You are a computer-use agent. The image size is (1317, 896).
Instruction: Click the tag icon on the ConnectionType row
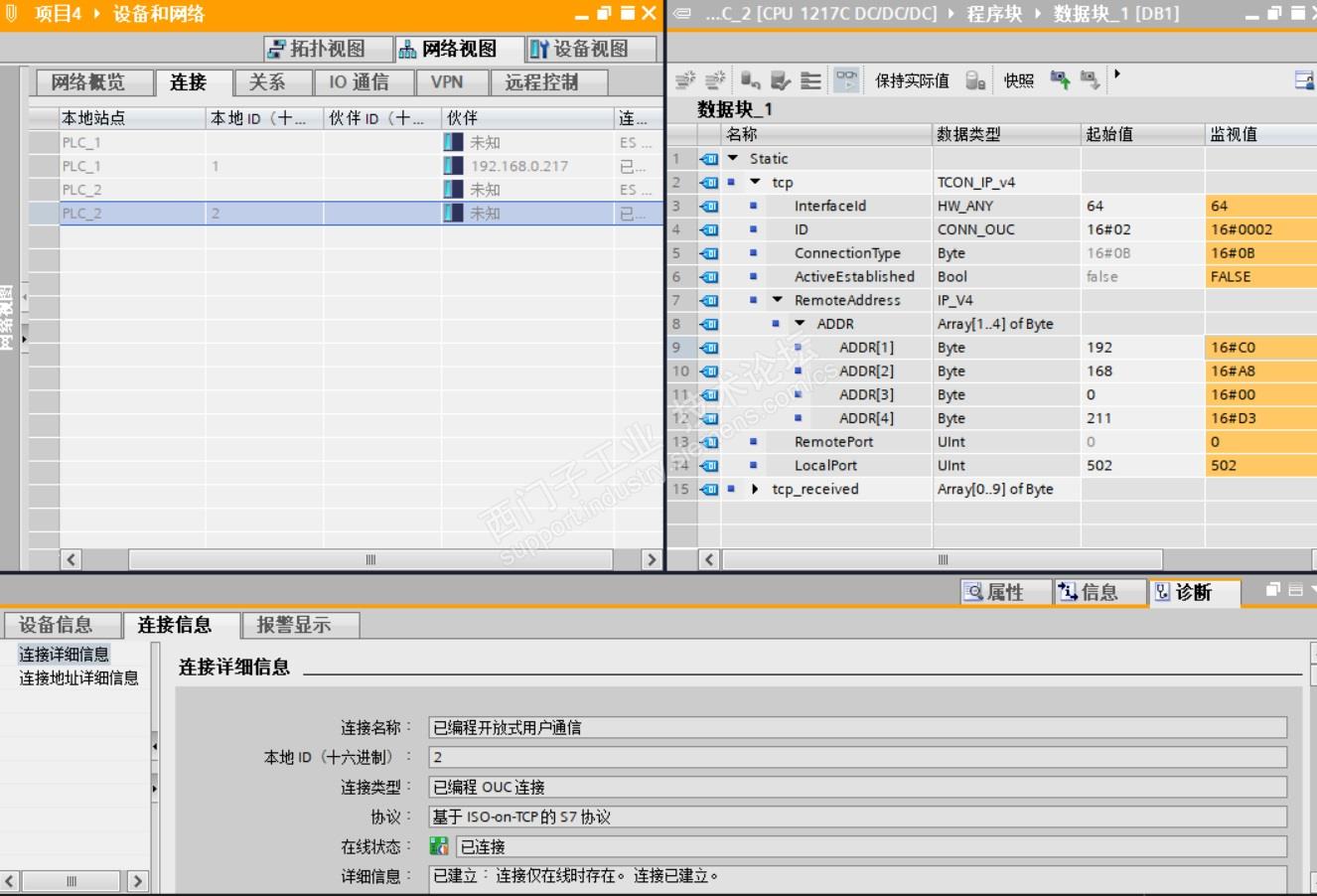pos(709,253)
